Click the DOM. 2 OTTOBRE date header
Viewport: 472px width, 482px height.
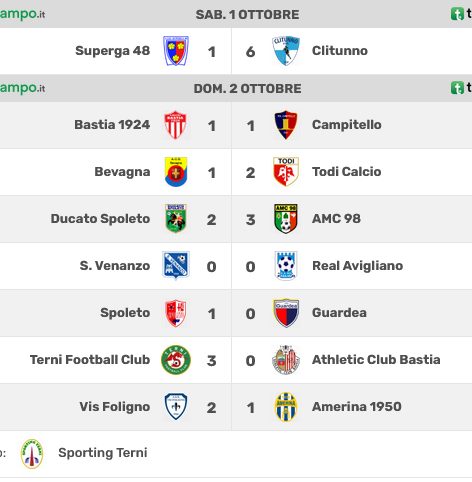248,89
